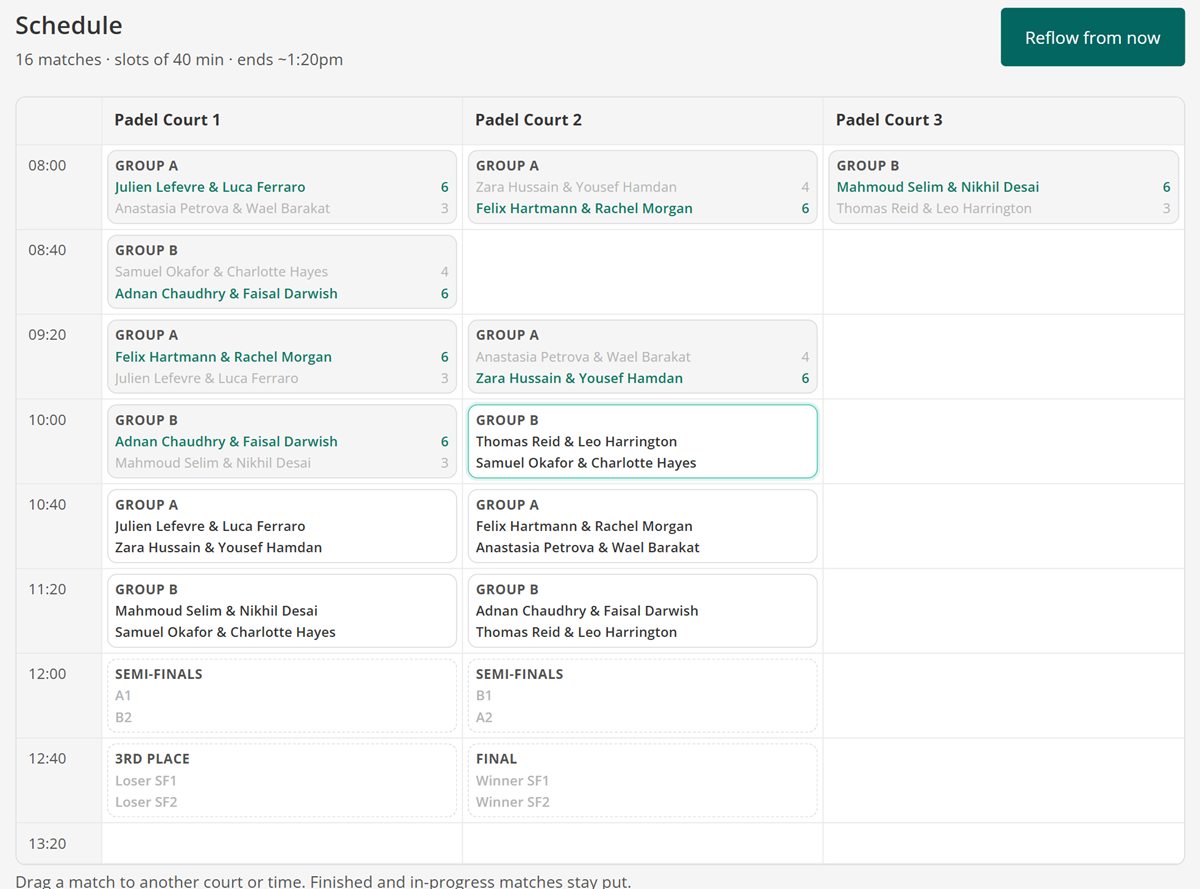Open the Final match card
Viewport: 1200px width, 889px height.
click(x=642, y=780)
